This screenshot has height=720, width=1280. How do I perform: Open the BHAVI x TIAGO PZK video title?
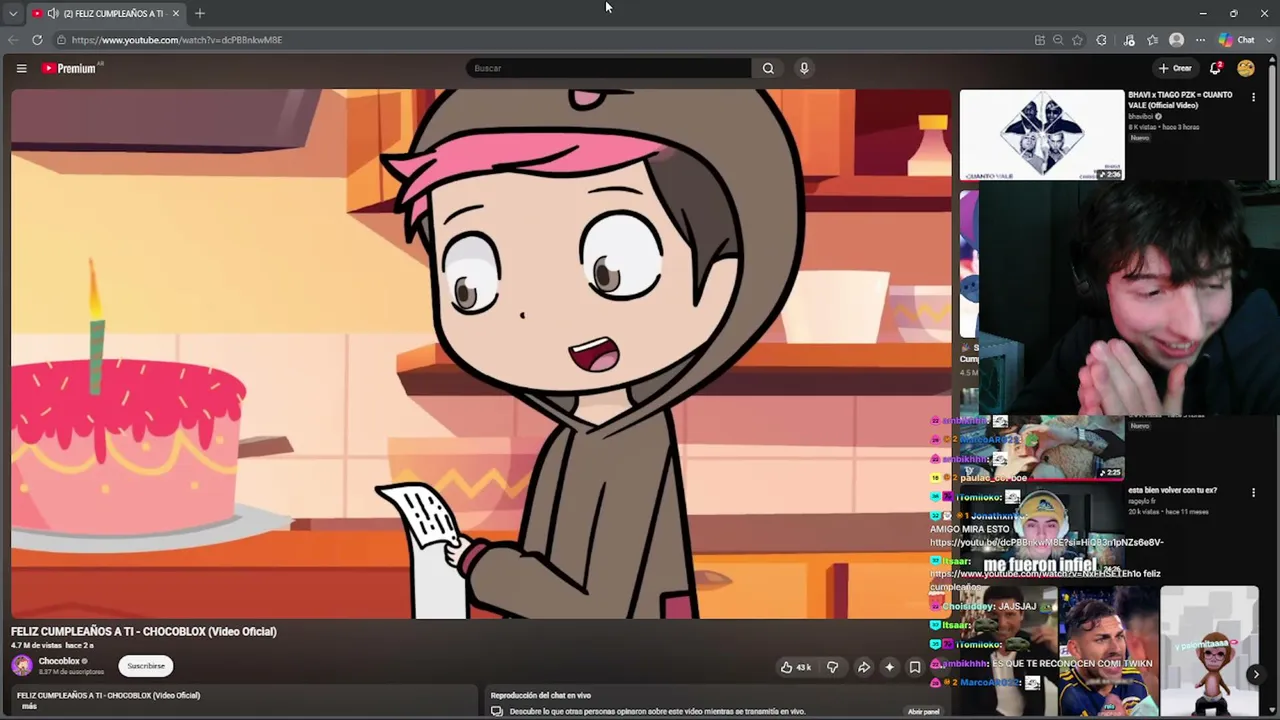pos(1180,100)
